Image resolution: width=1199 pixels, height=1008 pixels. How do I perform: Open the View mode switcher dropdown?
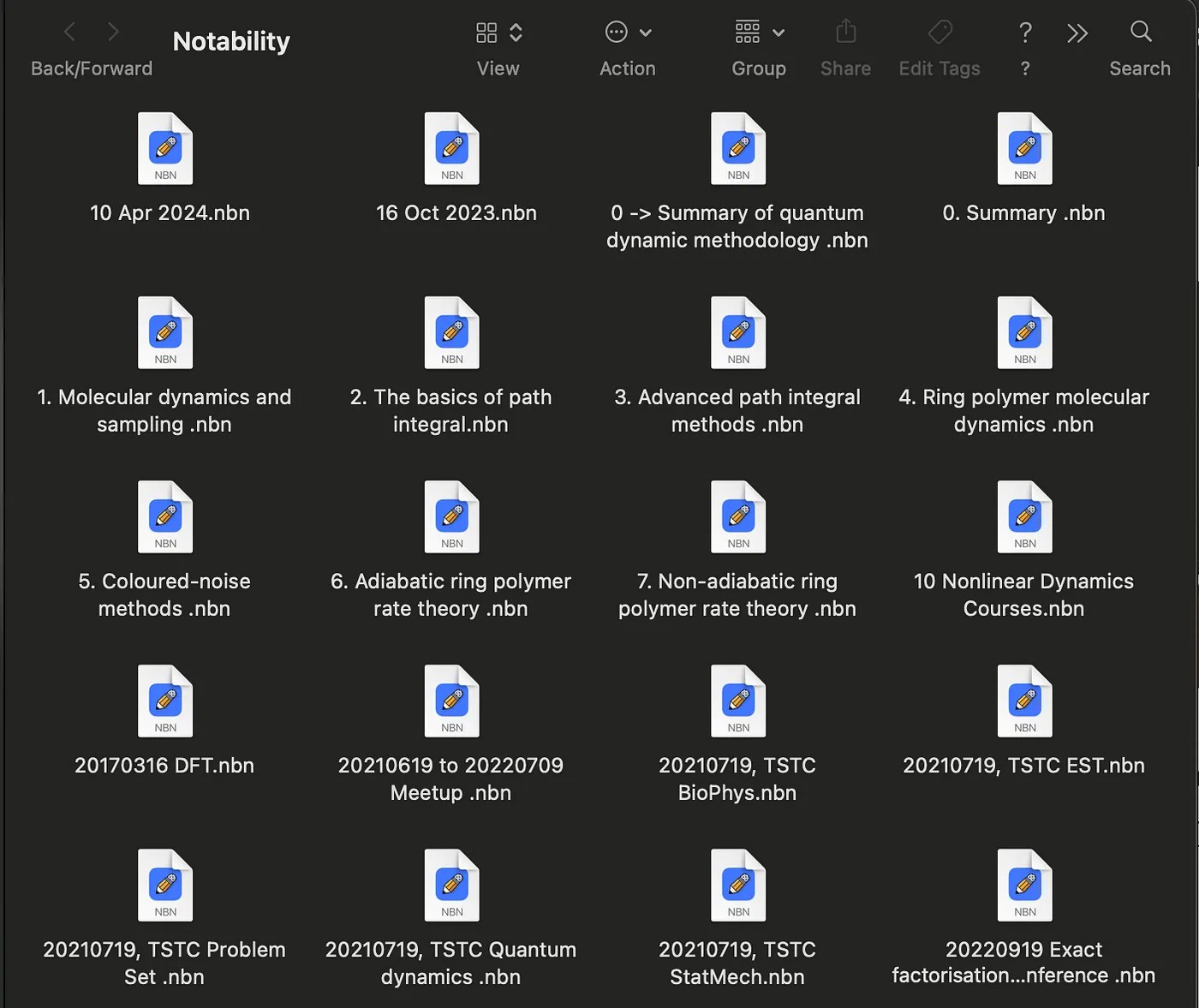[x=498, y=33]
